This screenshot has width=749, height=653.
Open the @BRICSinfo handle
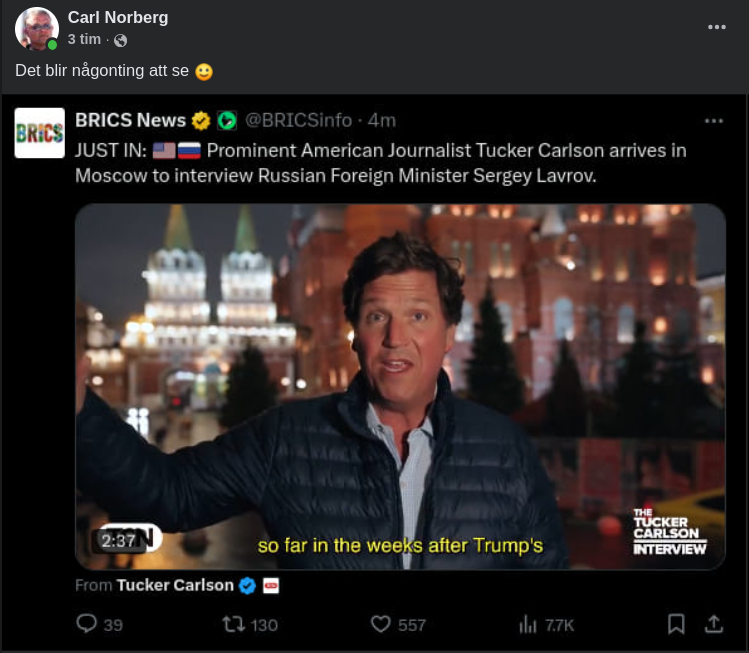(x=298, y=120)
